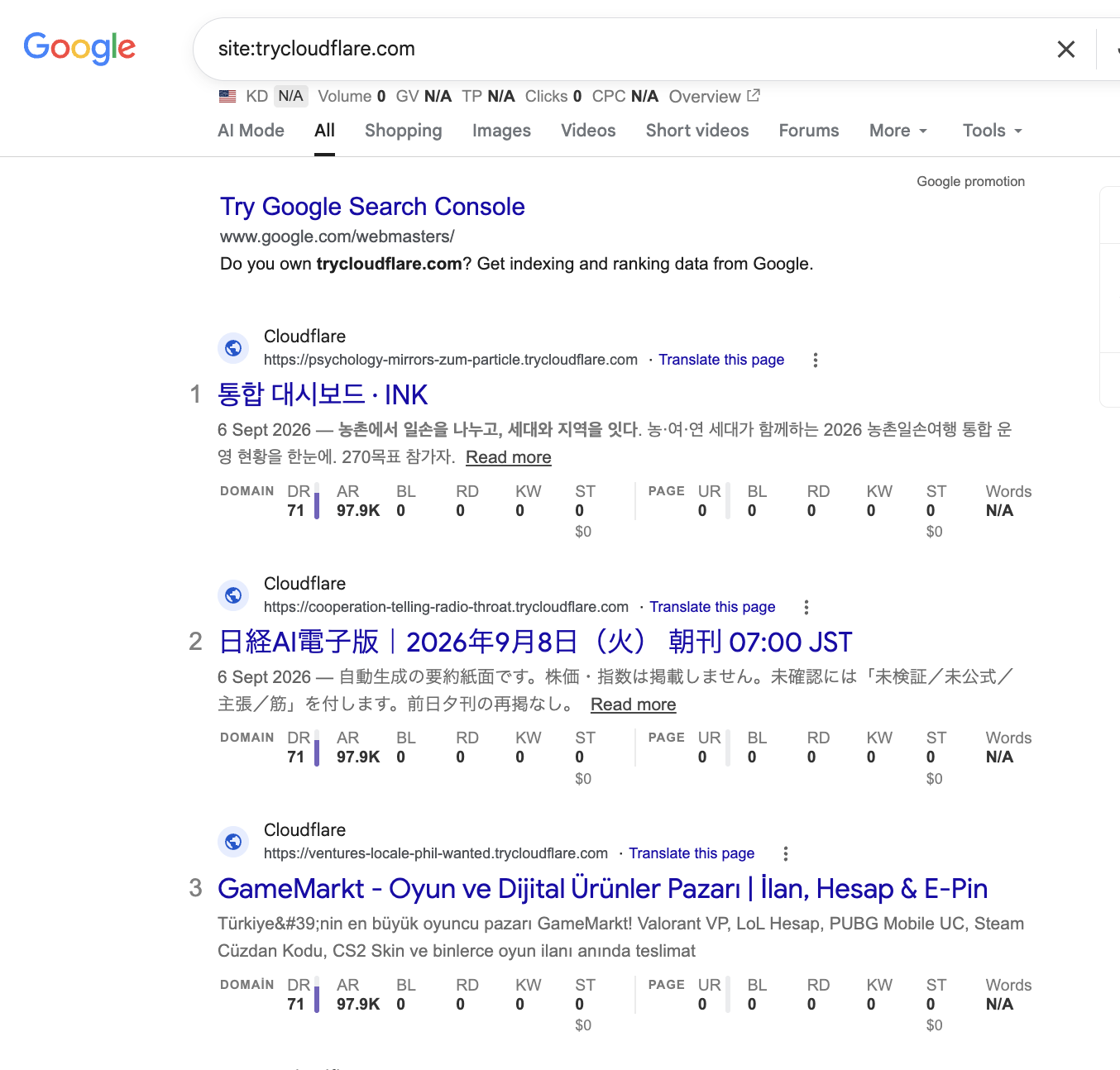Image resolution: width=1120 pixels, height=1070 pixels.
Task: Click the ventures-locale-phil-wanted.trycloudflare.com URL
Action: 436,853
